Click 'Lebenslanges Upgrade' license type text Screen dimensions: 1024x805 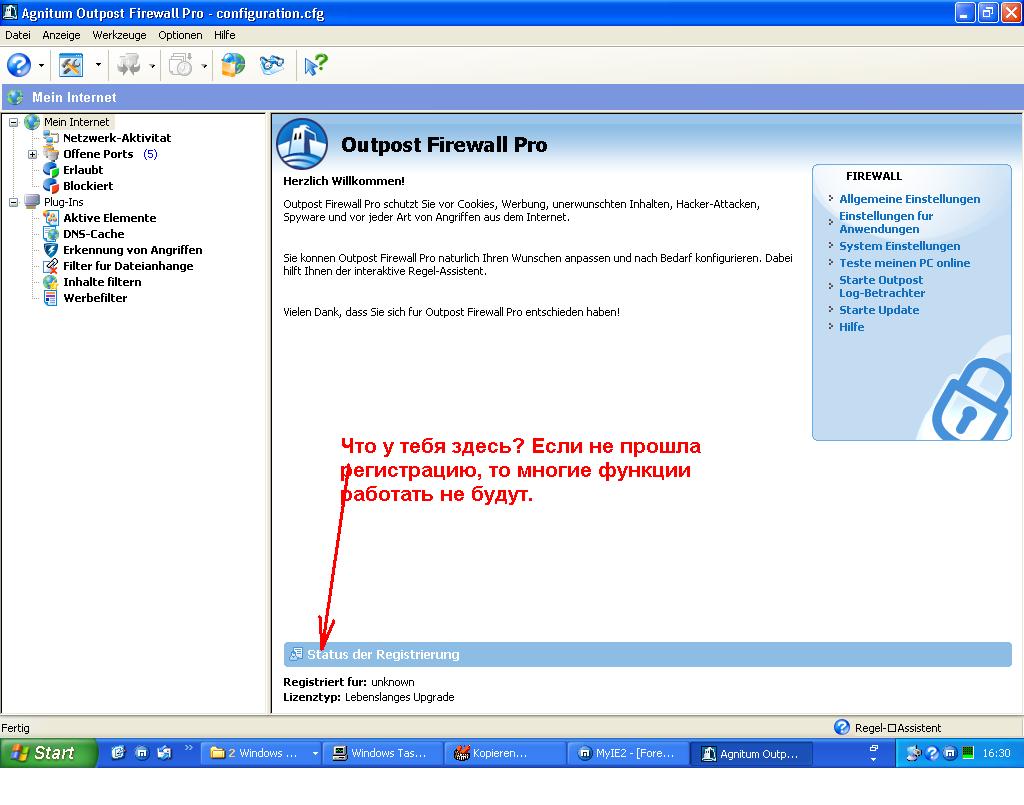click(x=400, y=697)
